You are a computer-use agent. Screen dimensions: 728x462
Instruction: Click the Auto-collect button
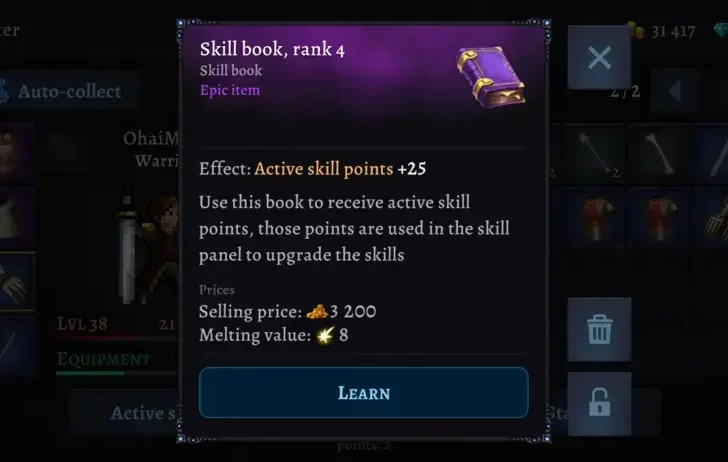pos(69,91)
